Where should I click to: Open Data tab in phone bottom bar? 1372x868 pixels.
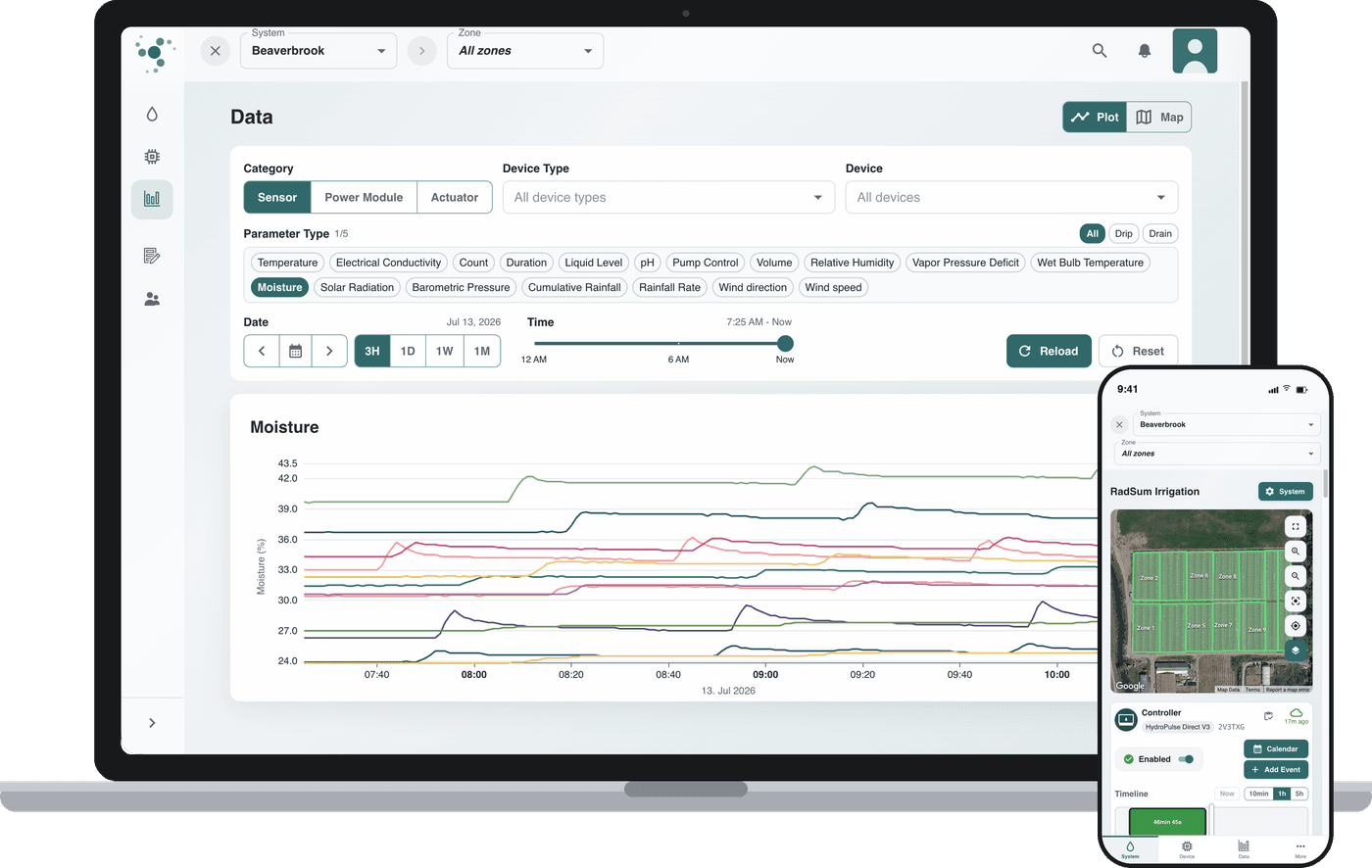pos(1244,849)
